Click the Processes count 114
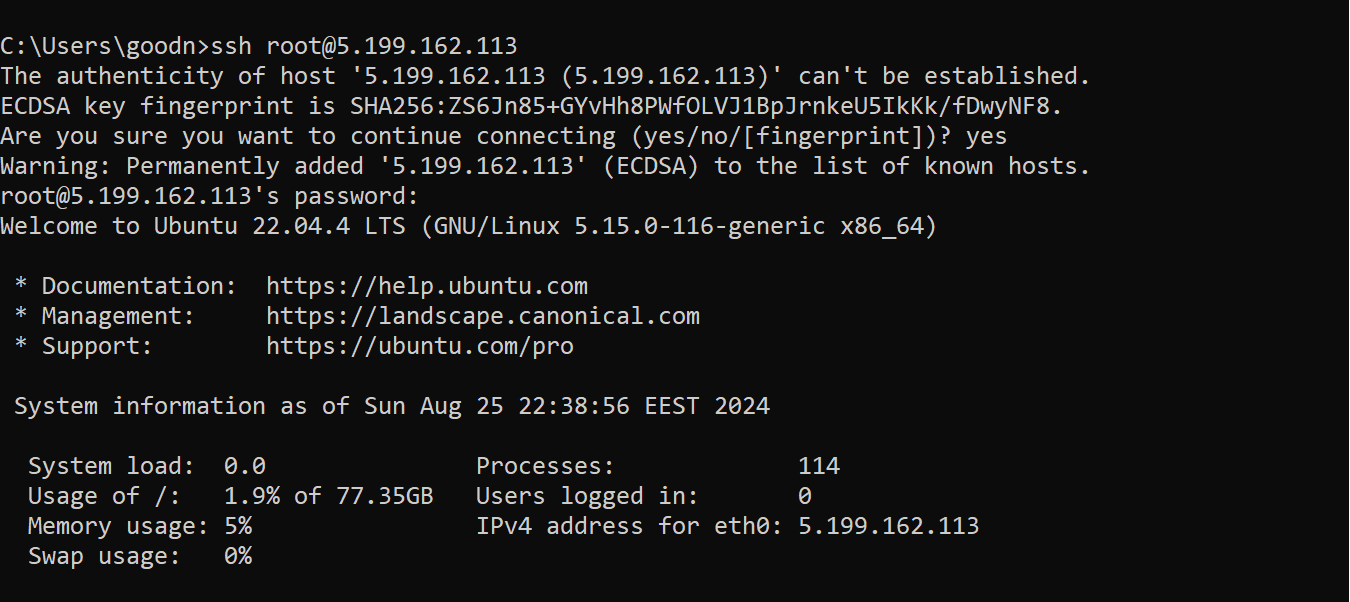The width and height of the screenshot is (1350, 602). tap(818, 466)
